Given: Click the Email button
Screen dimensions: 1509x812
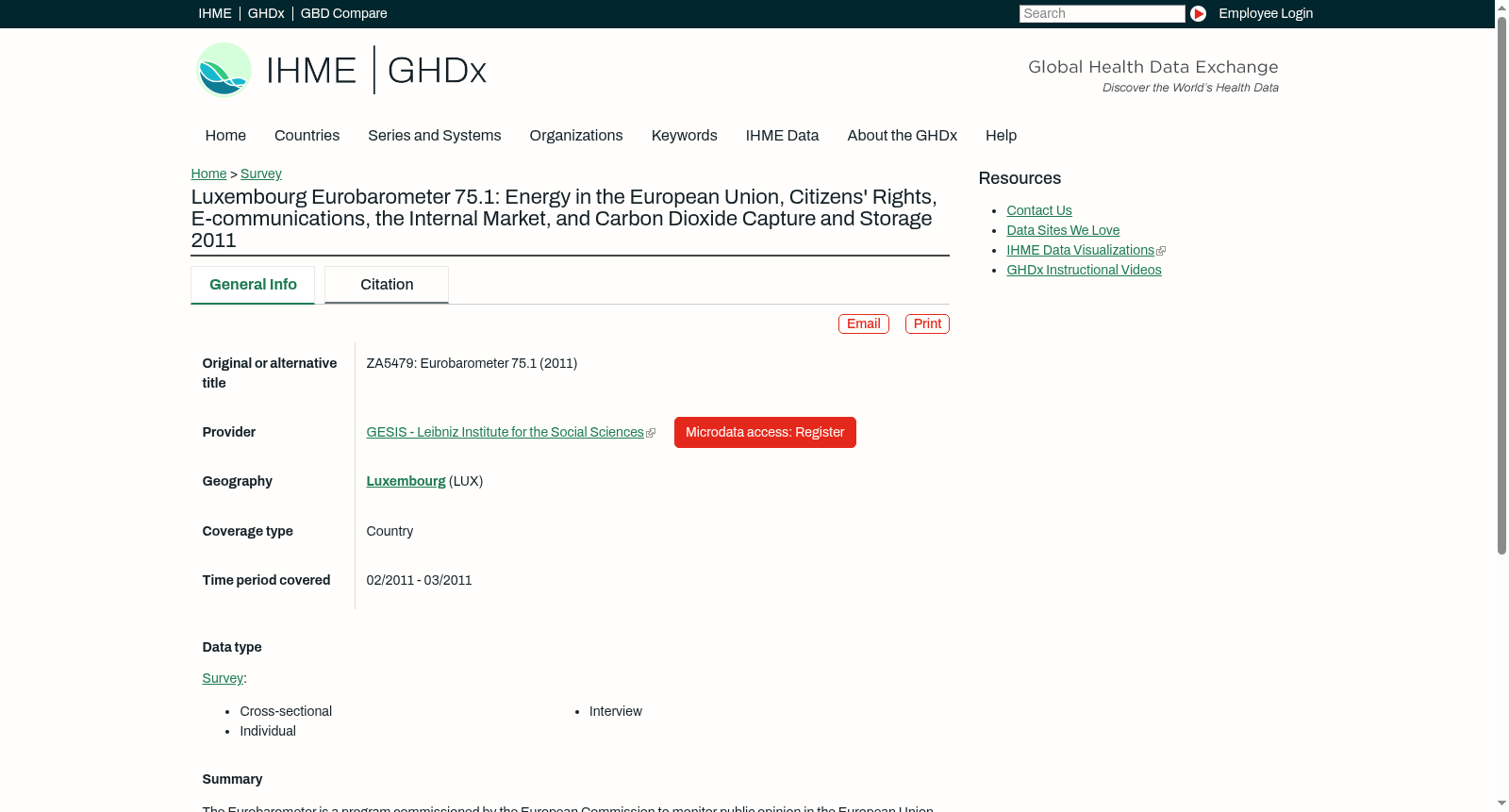Looking at the screenshot, I should coord(864,323).
